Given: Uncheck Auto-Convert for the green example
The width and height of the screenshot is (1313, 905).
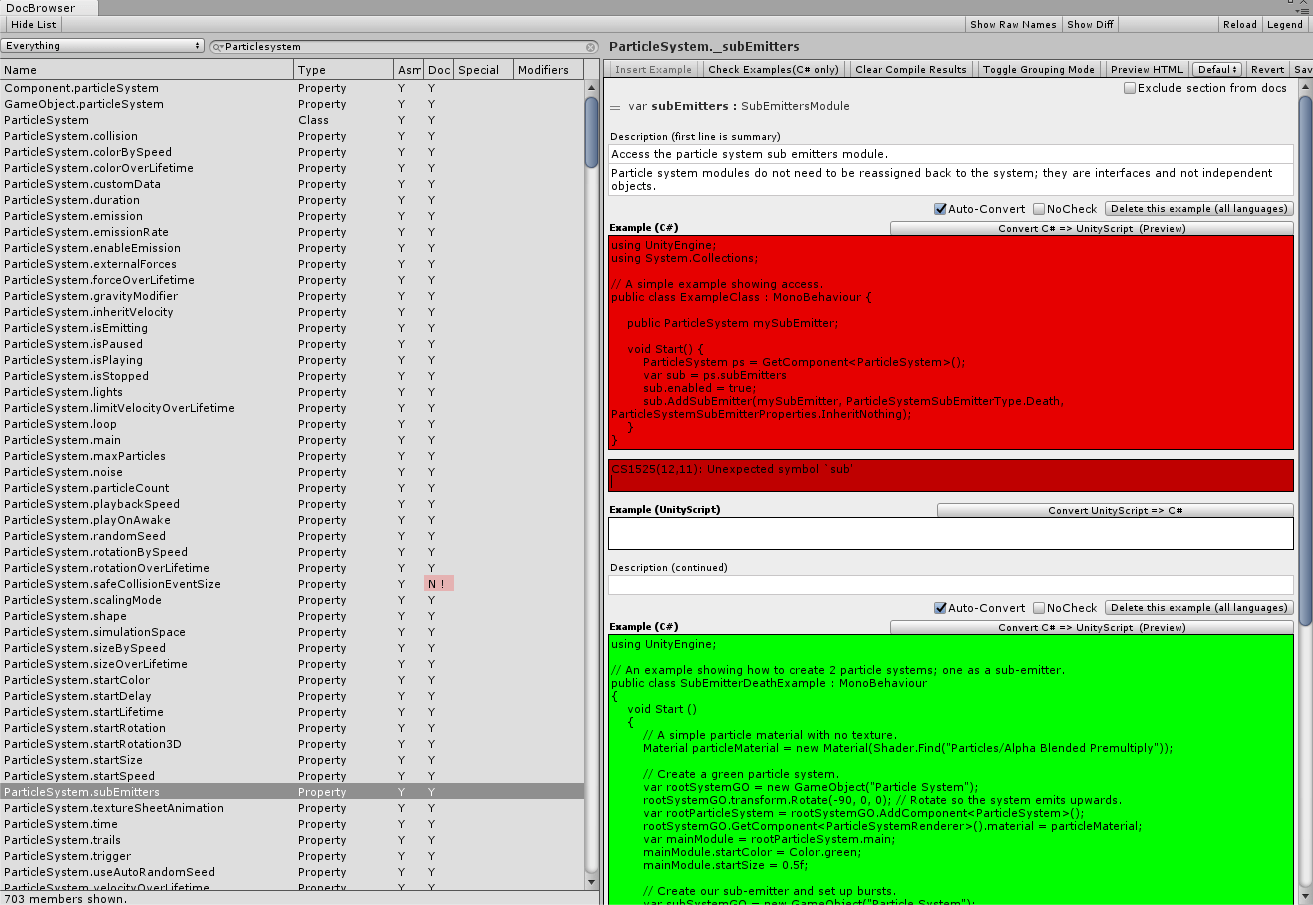Looking at the screenshot, I should pyautogui.click(x=940, y=608).
